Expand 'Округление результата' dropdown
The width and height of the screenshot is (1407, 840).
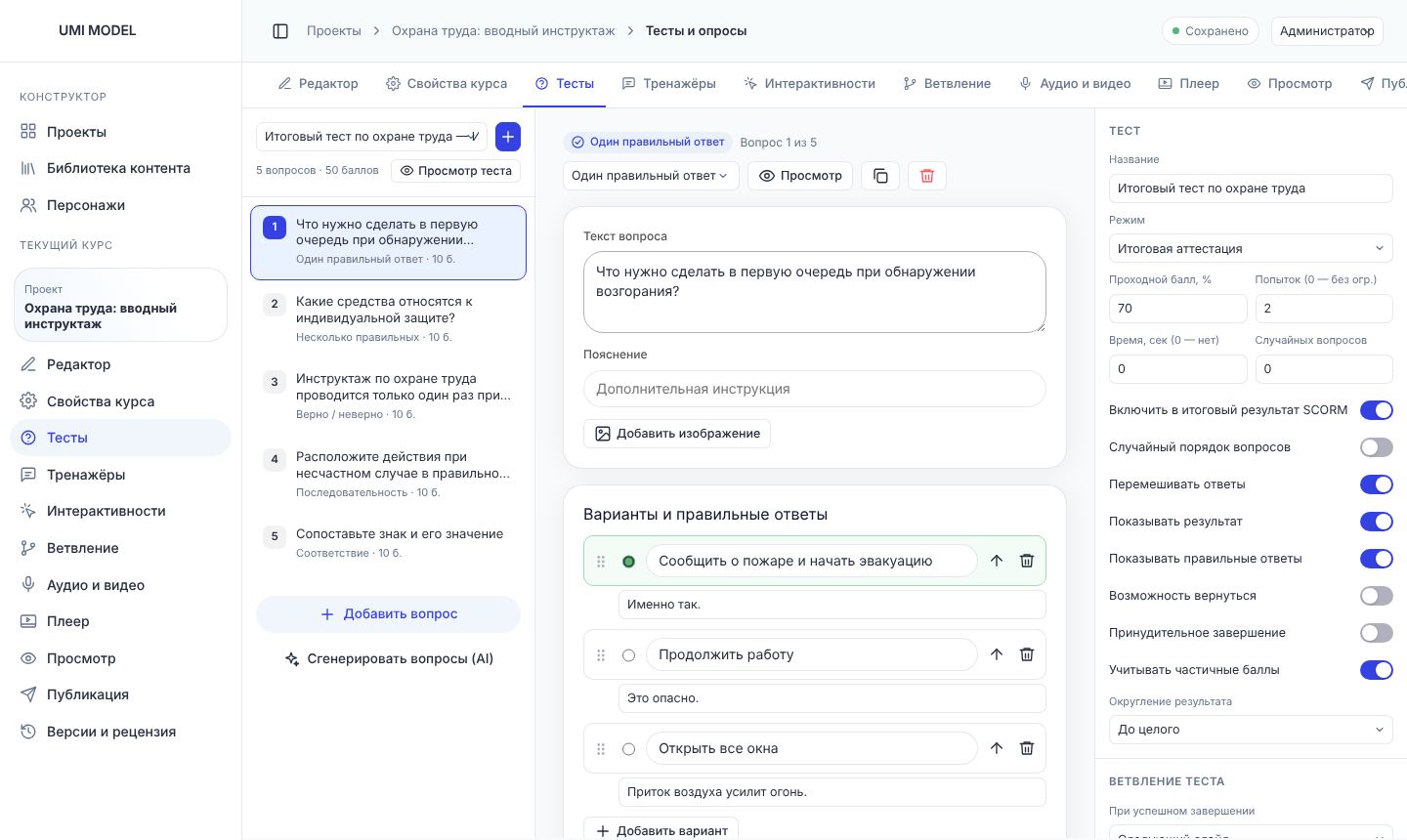1251,730
